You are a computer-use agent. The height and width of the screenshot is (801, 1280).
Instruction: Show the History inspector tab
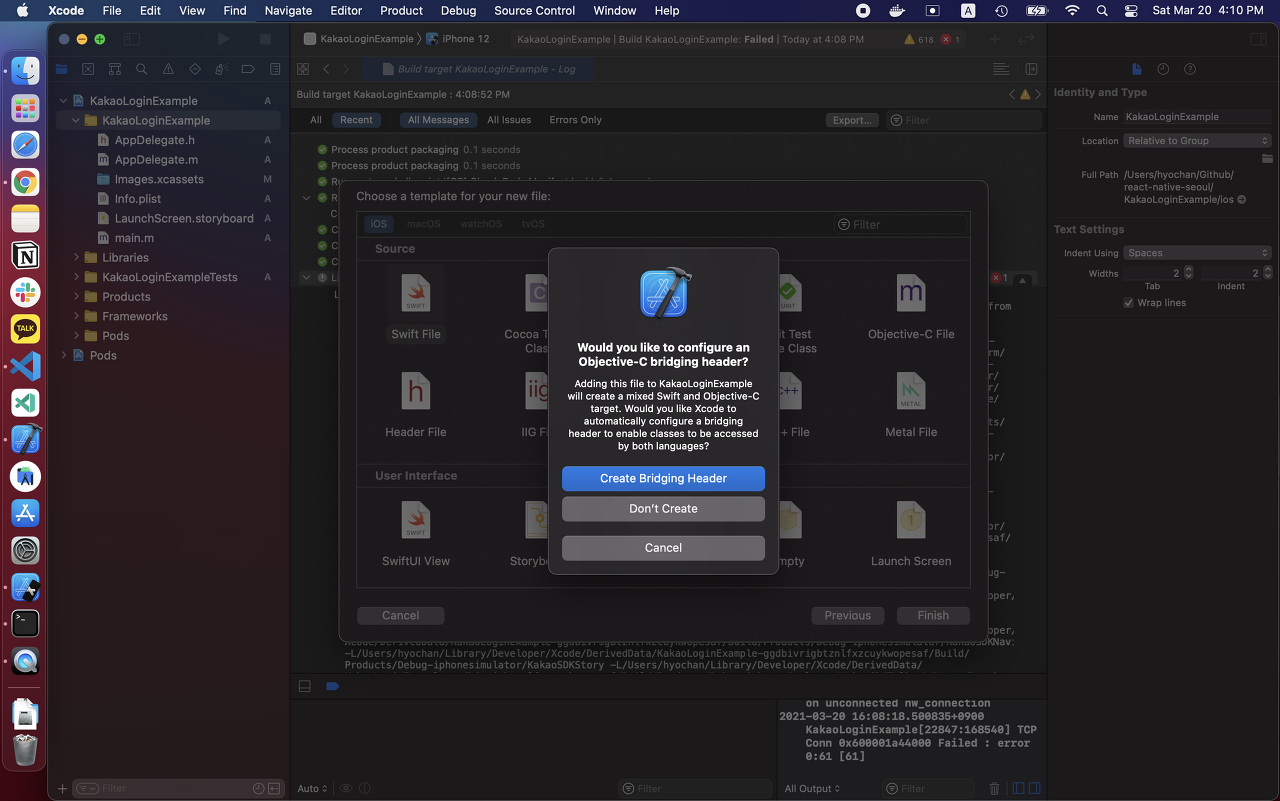click(x=1163, y=69)
